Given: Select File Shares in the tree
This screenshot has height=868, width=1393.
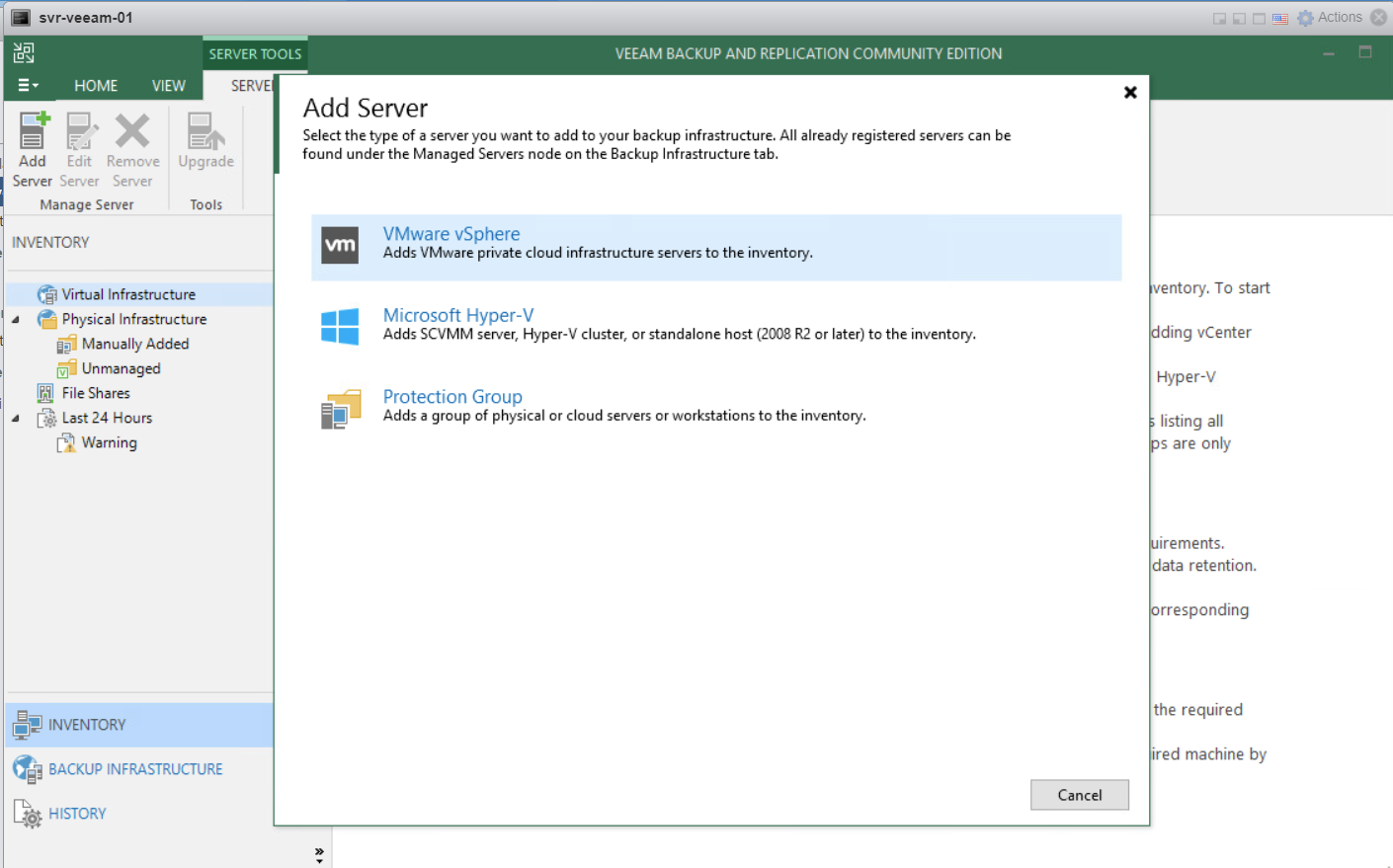Looking at the screenshot, I should 96,393.
